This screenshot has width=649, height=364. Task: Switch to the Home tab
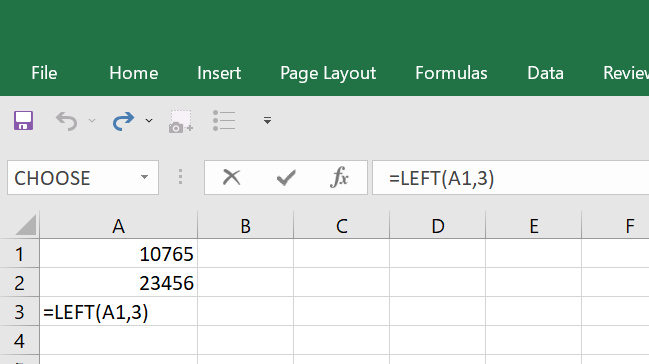point(134,73)
